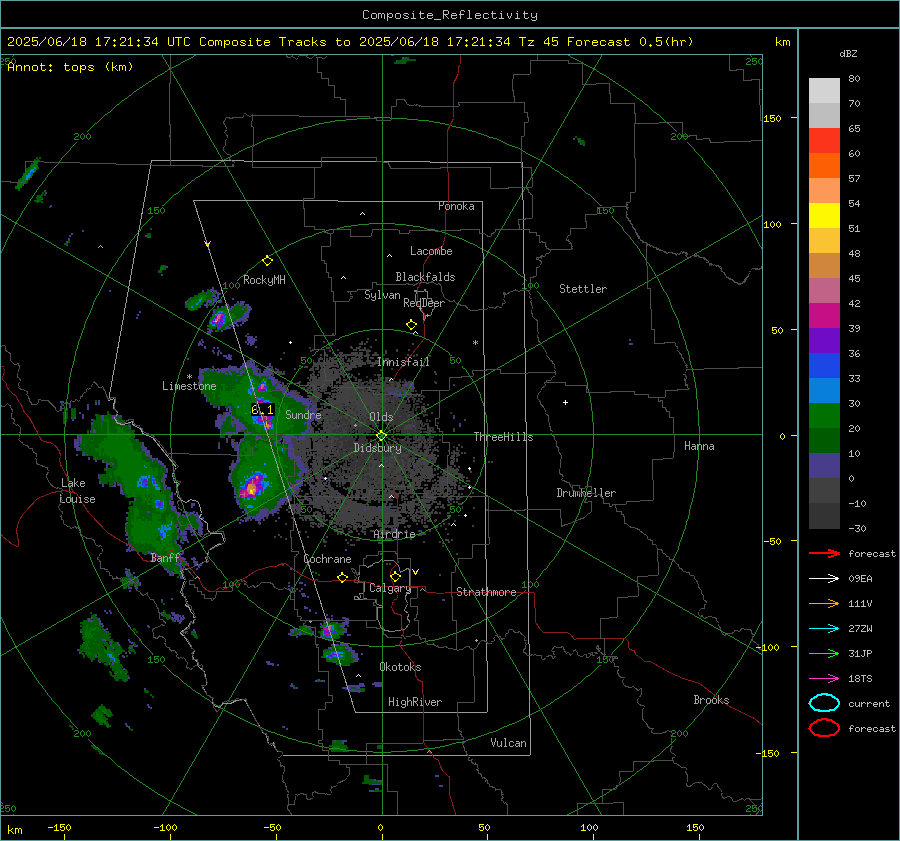Click the Ponoka city label
The width and height of the screenshot is (900, 841).
[456, 206]
